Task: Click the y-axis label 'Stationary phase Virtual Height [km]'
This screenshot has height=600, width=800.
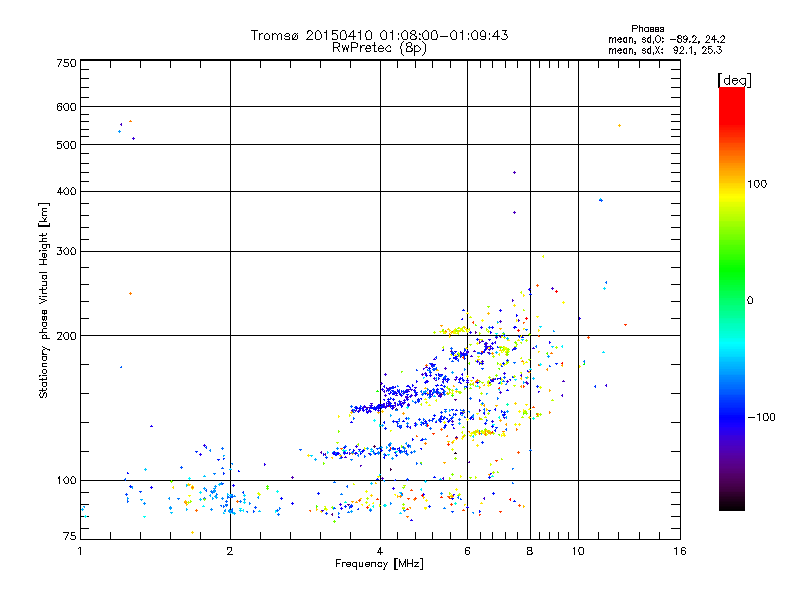Action: (x=44, y=301)
